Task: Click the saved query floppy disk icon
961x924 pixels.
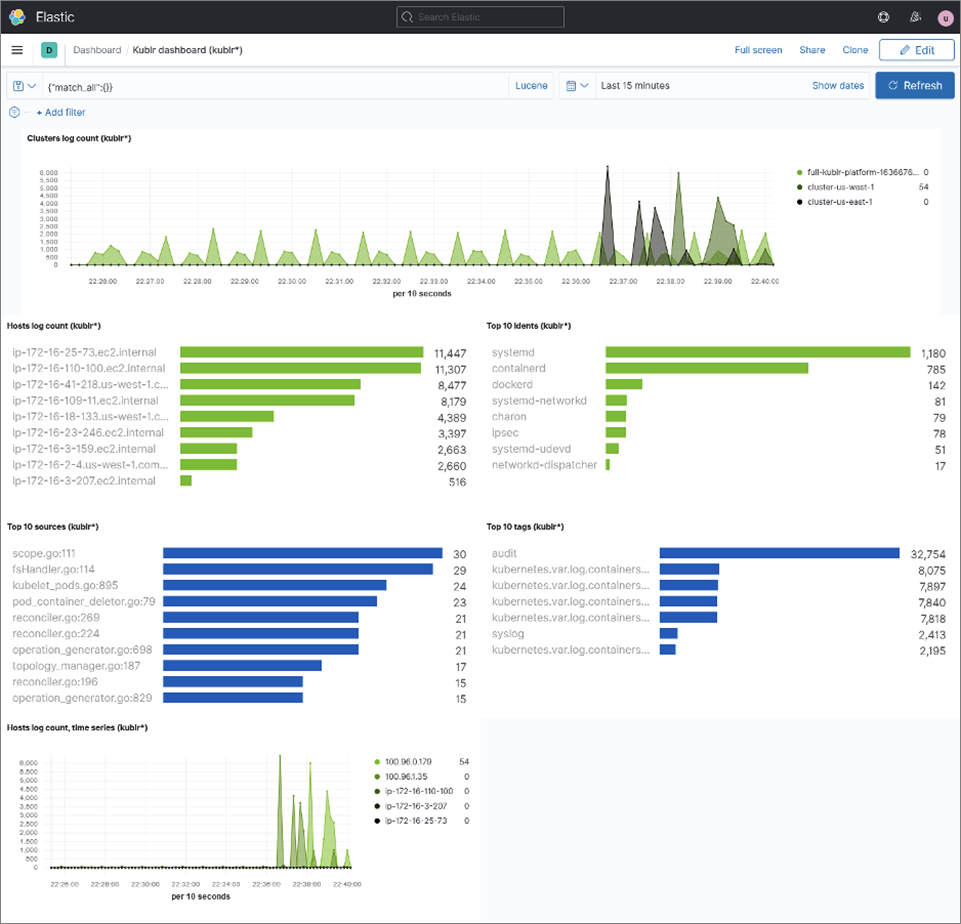Action: [19, 85]
